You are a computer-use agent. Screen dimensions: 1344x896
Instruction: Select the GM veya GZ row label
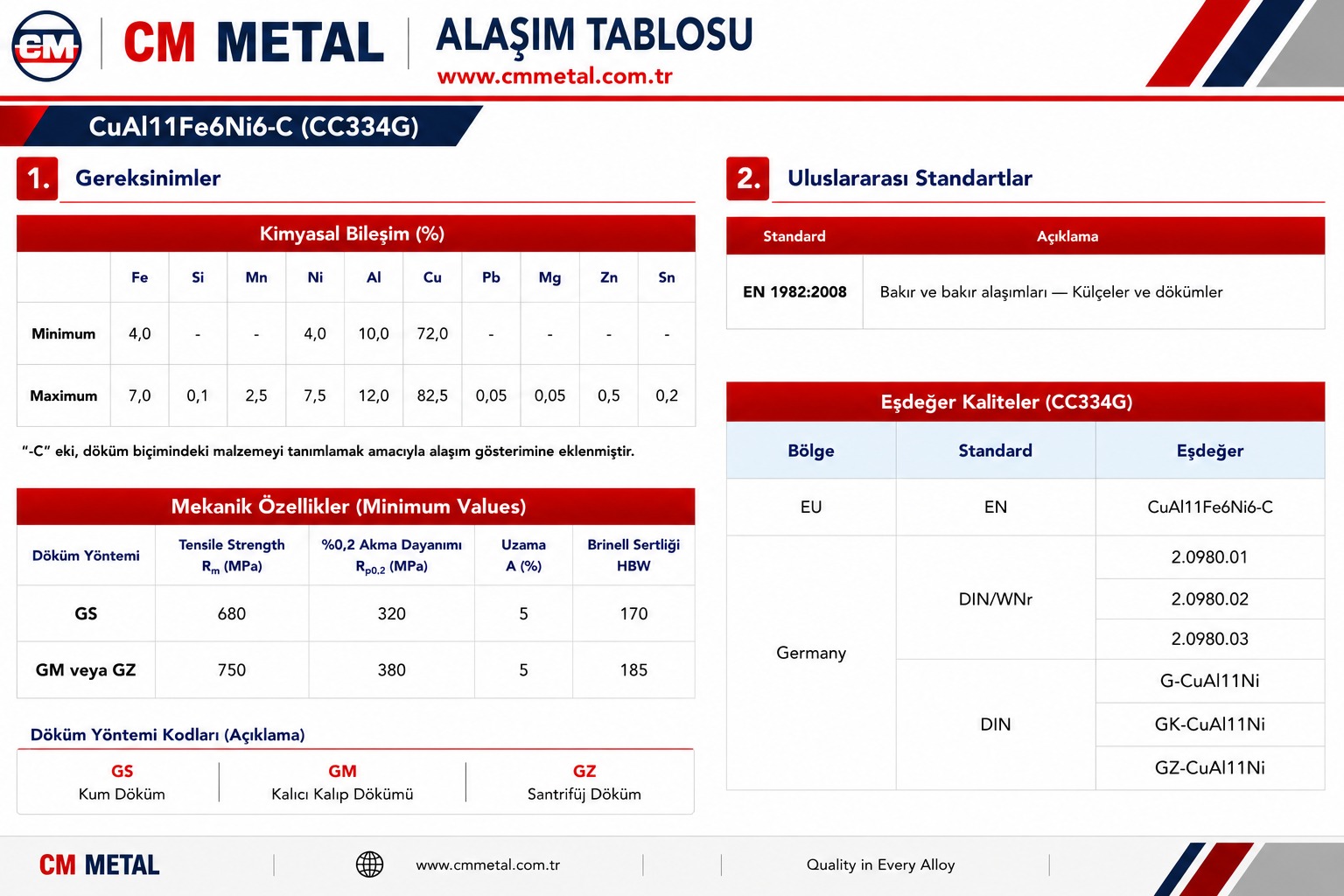86,670
